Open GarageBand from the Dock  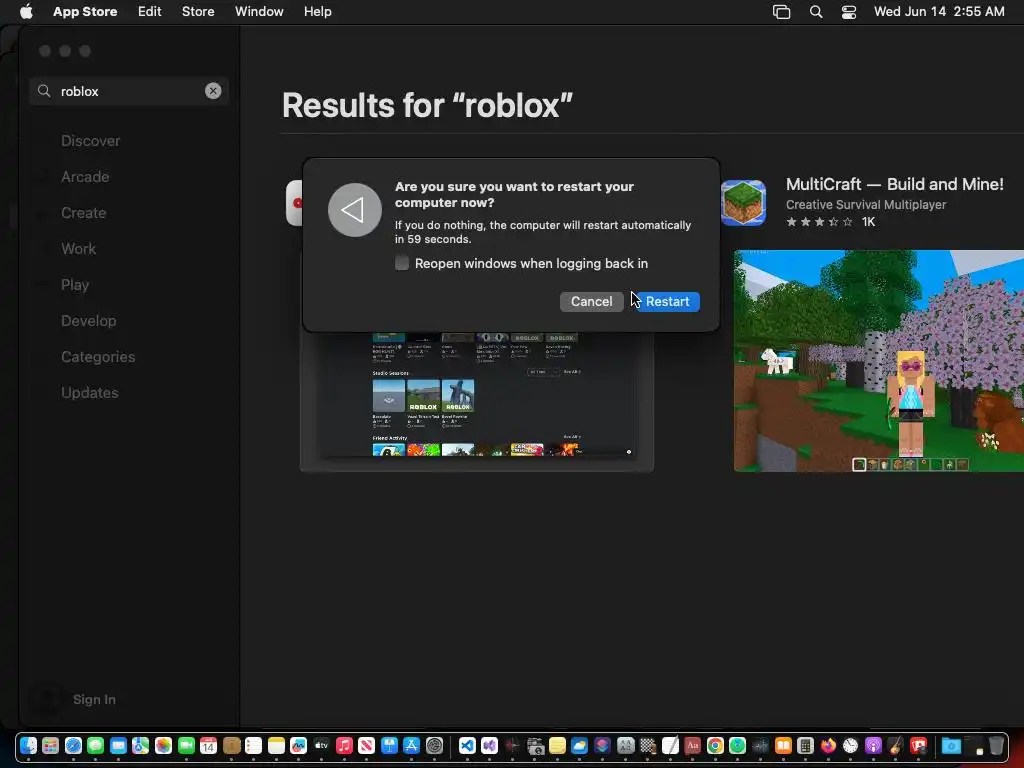895,745
